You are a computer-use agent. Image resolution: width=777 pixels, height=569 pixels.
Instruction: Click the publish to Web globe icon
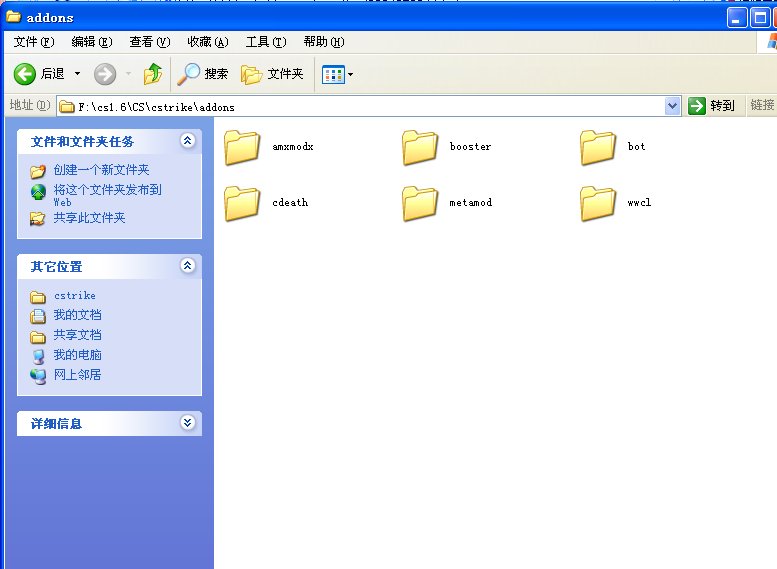(38, 192)
